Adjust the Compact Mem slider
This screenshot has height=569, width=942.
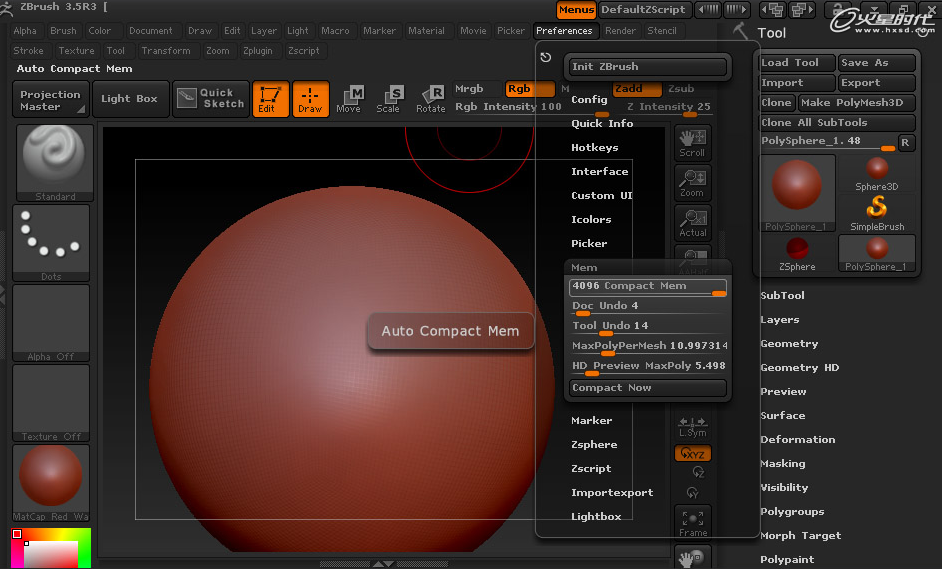648,287
